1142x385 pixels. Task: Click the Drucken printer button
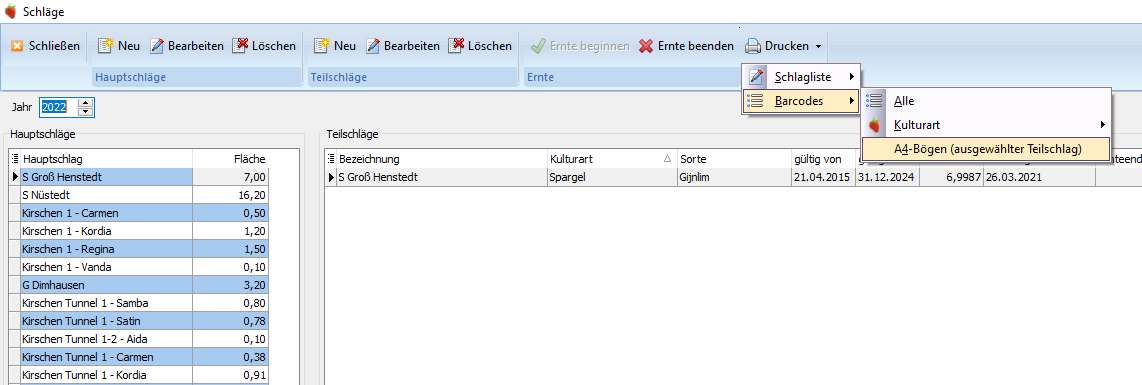776,46
